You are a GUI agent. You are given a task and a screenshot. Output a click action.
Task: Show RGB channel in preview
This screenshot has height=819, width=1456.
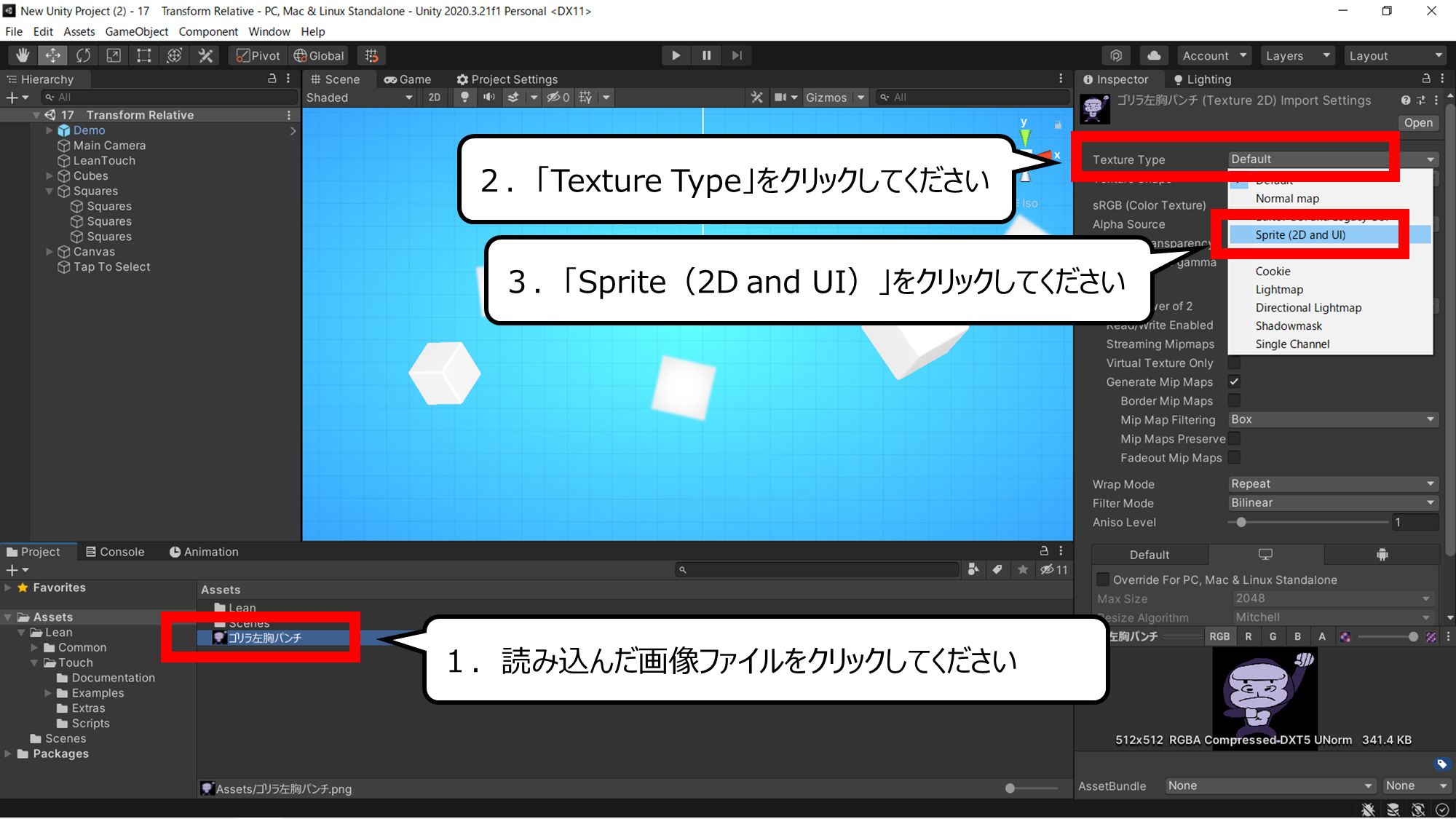pyautogui.click(x=1219, y=636)
